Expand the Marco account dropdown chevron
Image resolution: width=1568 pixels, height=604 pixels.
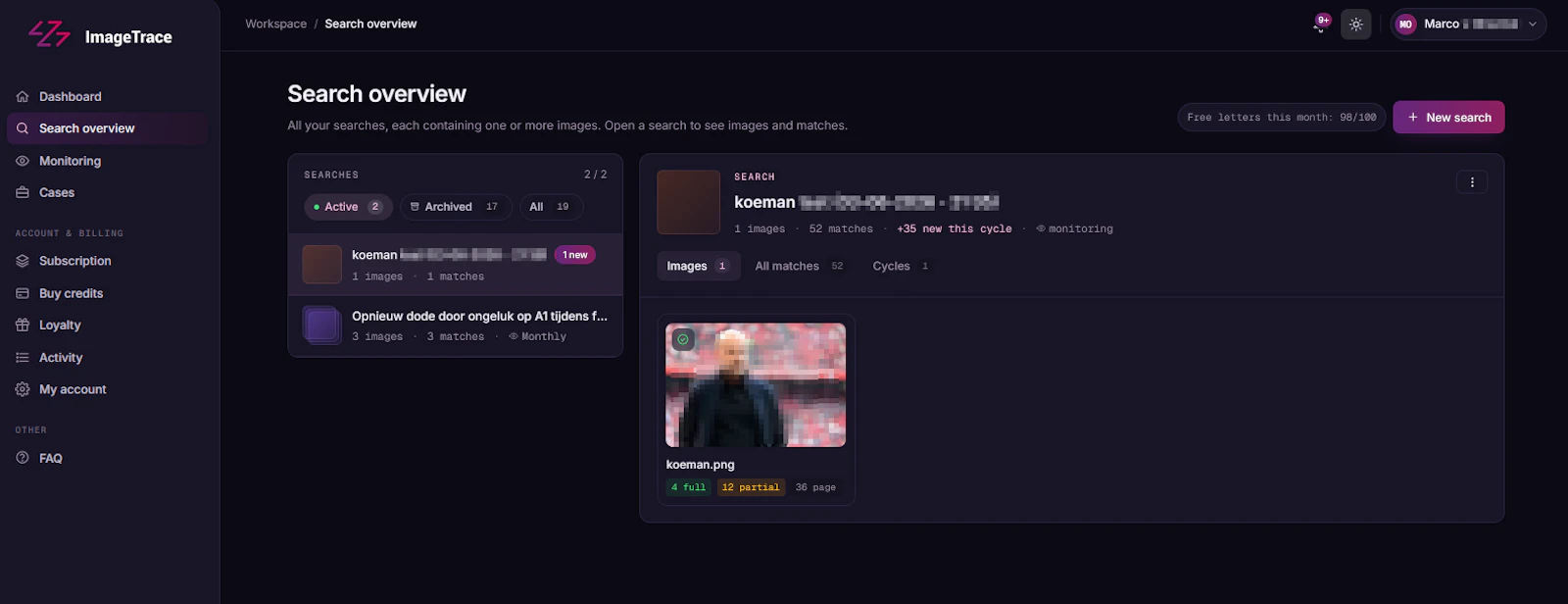tap(1533, 25)
